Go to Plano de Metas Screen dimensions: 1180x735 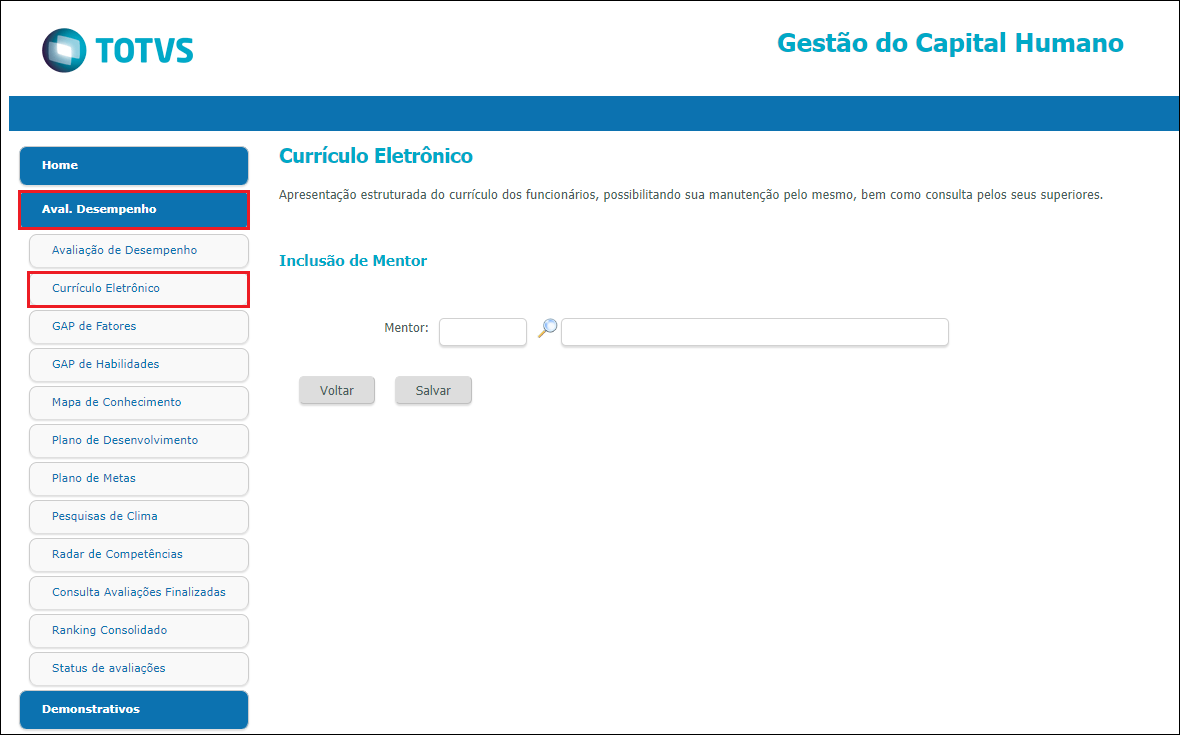click(x=138, y=478)
